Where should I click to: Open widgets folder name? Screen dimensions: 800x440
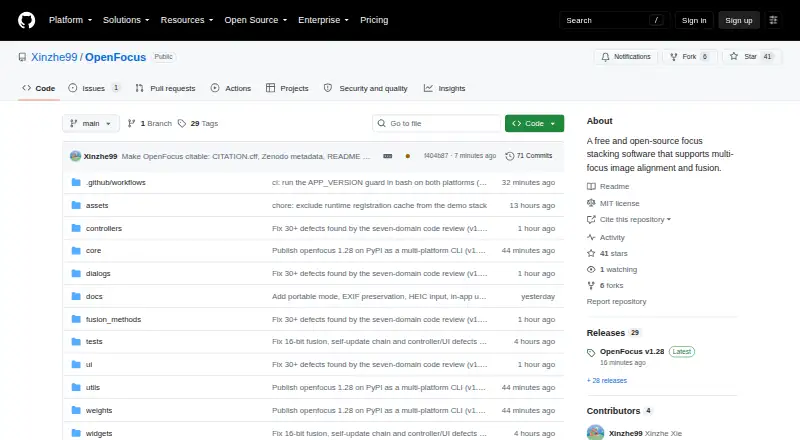pyautogui.click(x=99, y=433)
